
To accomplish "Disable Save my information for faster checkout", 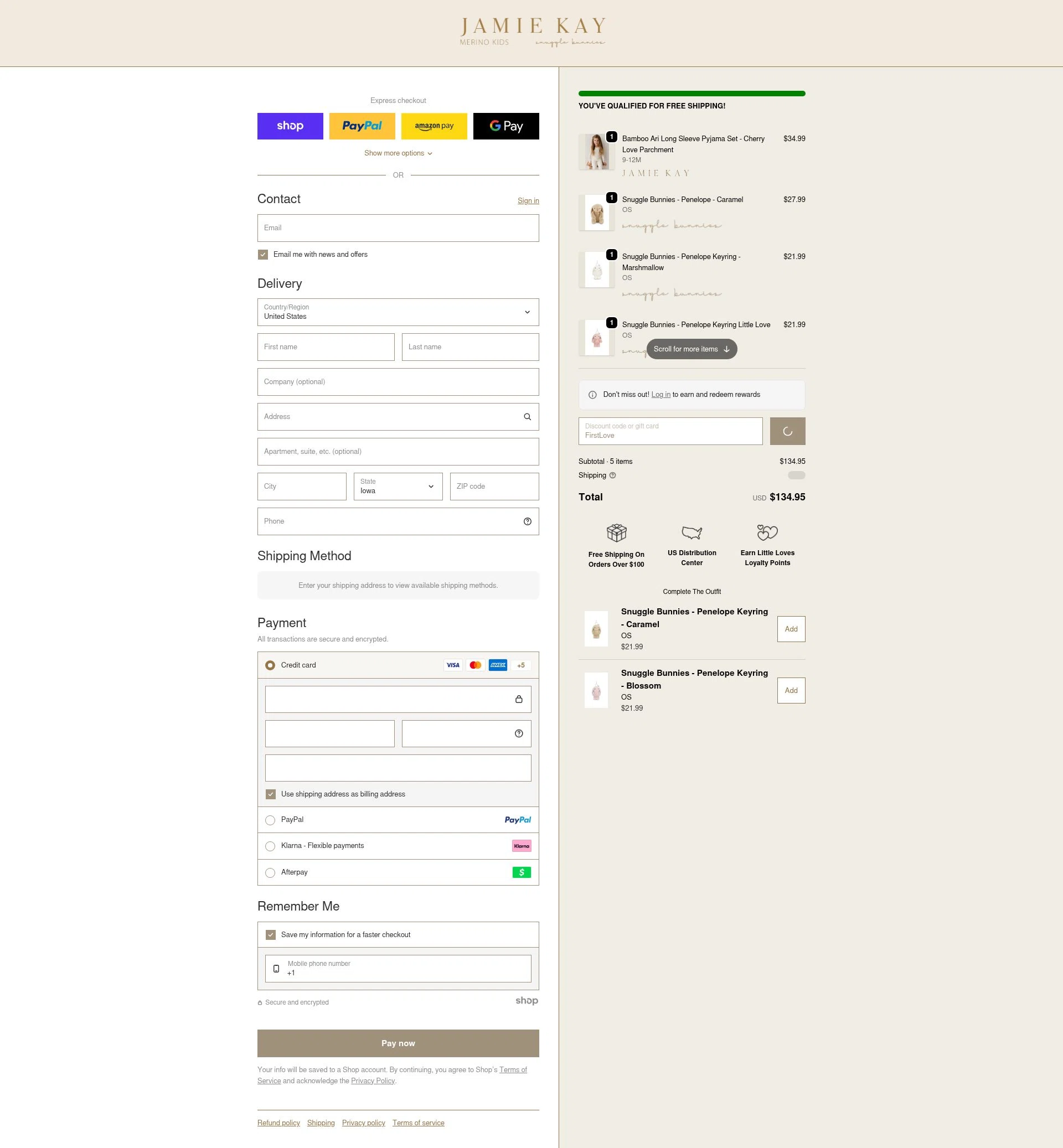I will click(x=270, y=934).
